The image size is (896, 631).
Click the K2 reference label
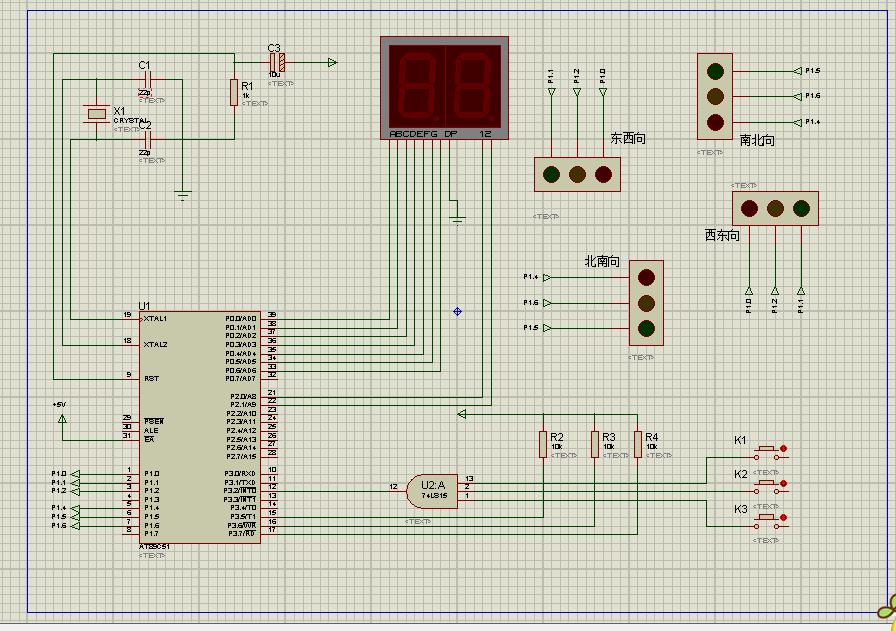741,474
